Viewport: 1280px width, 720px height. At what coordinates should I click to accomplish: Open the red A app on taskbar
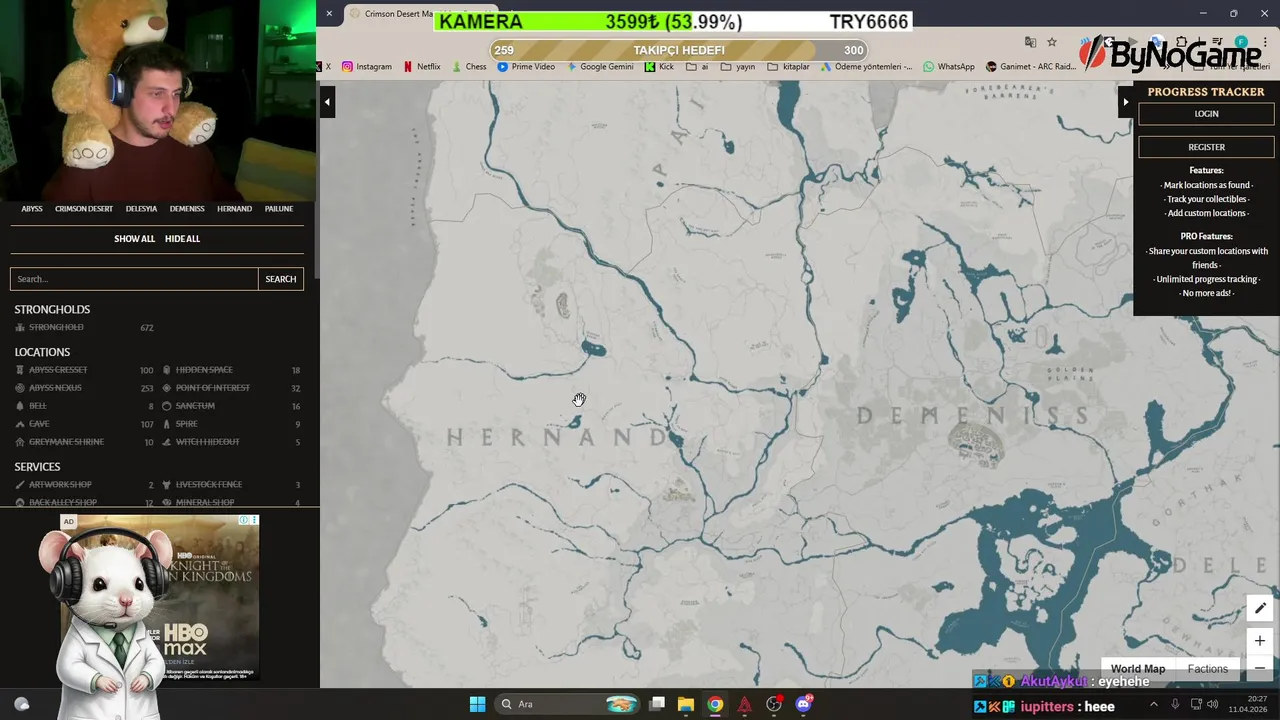744,704
